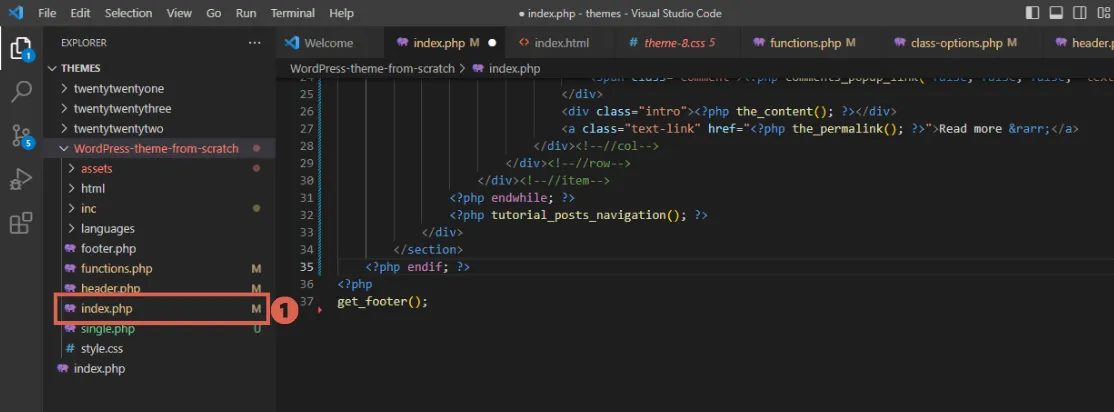Open modified index.php in theme folder

tap(107, 309)
